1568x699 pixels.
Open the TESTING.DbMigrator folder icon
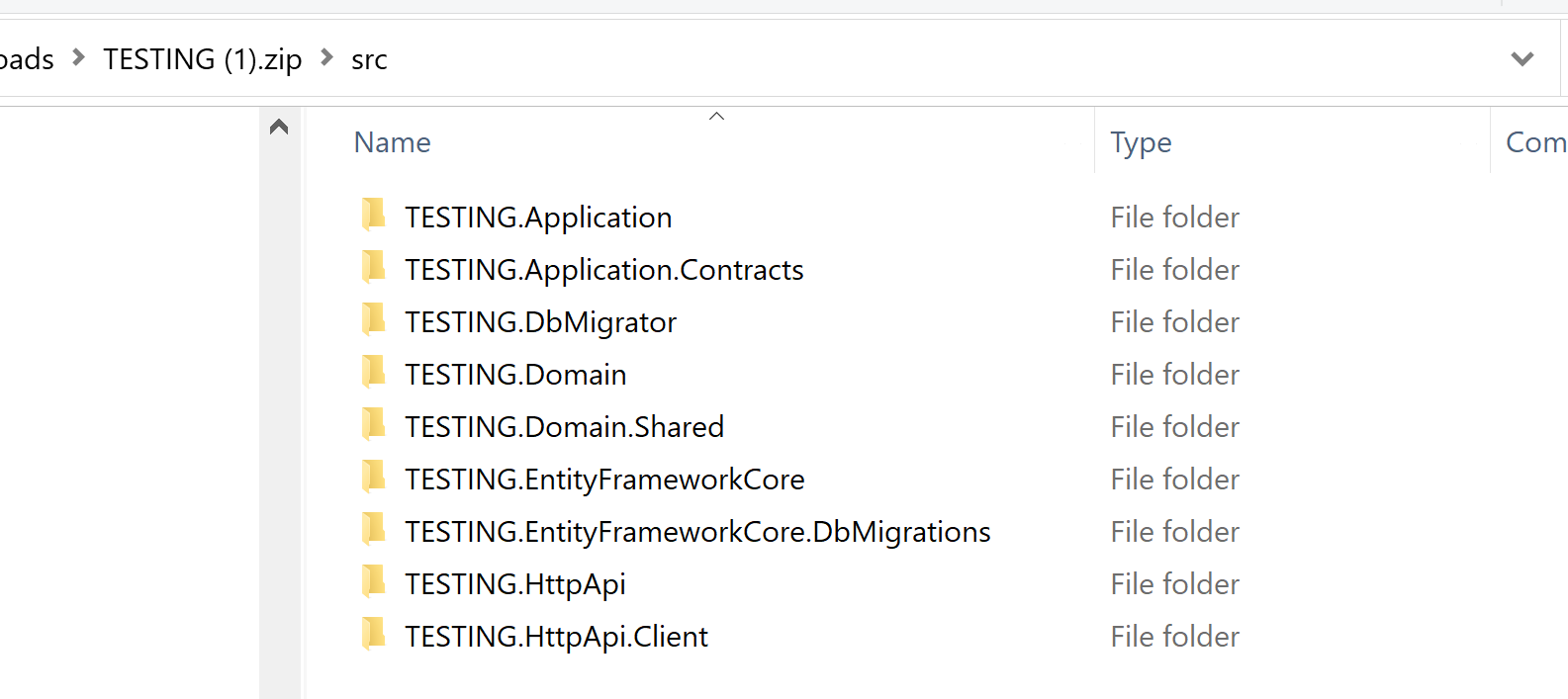(x=374, y=321)
